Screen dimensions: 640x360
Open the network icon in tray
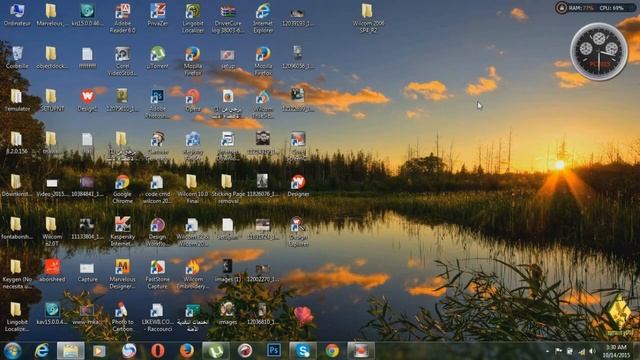coord(581,351)
